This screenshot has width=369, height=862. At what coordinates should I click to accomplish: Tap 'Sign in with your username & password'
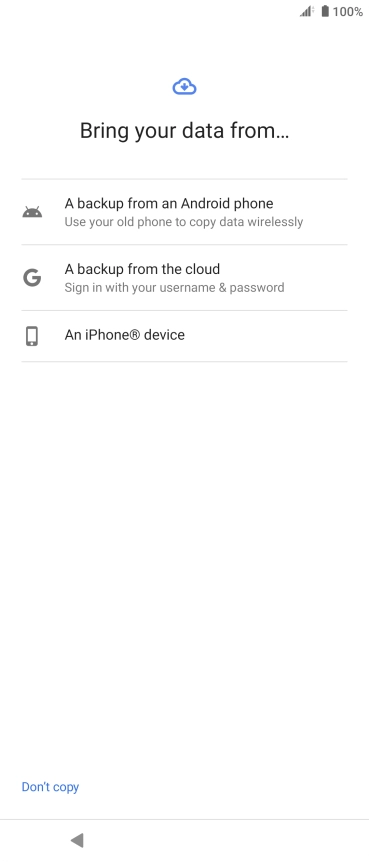click(x=174, y=288)
